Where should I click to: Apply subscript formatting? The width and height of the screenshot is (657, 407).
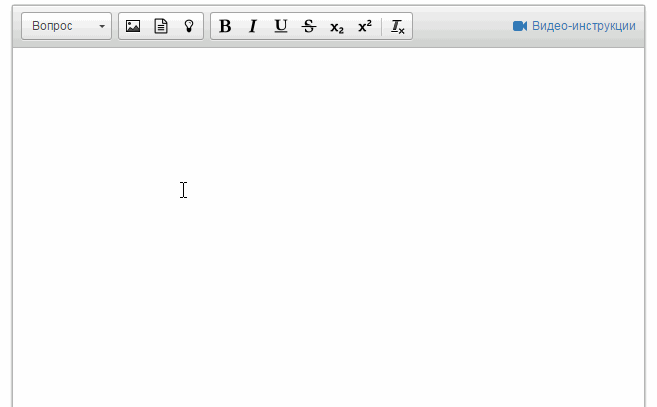337,26
